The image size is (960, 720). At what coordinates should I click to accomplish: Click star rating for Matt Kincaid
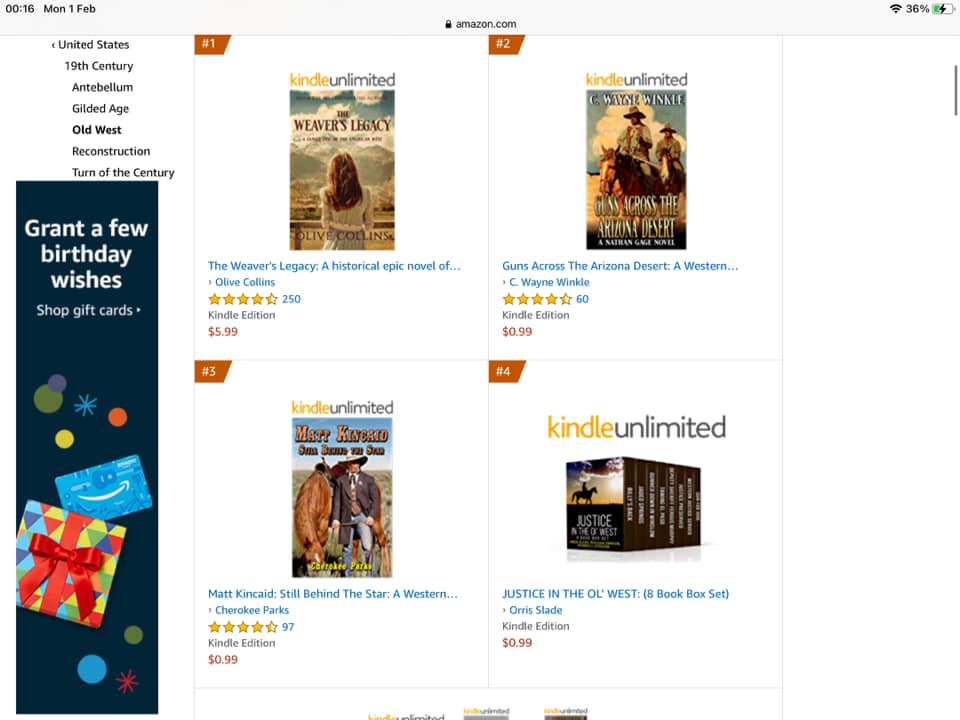[x=243, y=627]
